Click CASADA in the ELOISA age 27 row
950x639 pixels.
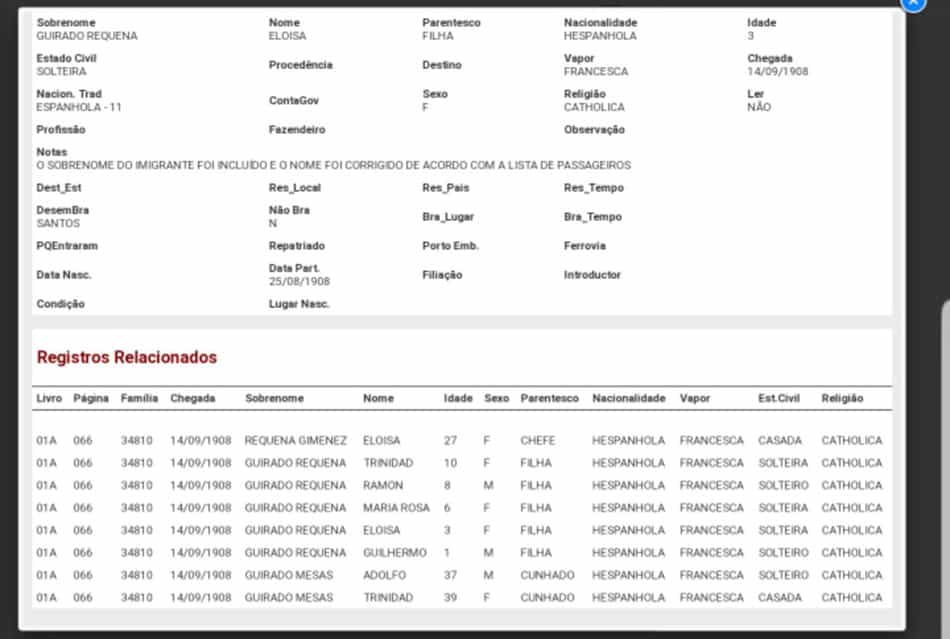(780, 440)
